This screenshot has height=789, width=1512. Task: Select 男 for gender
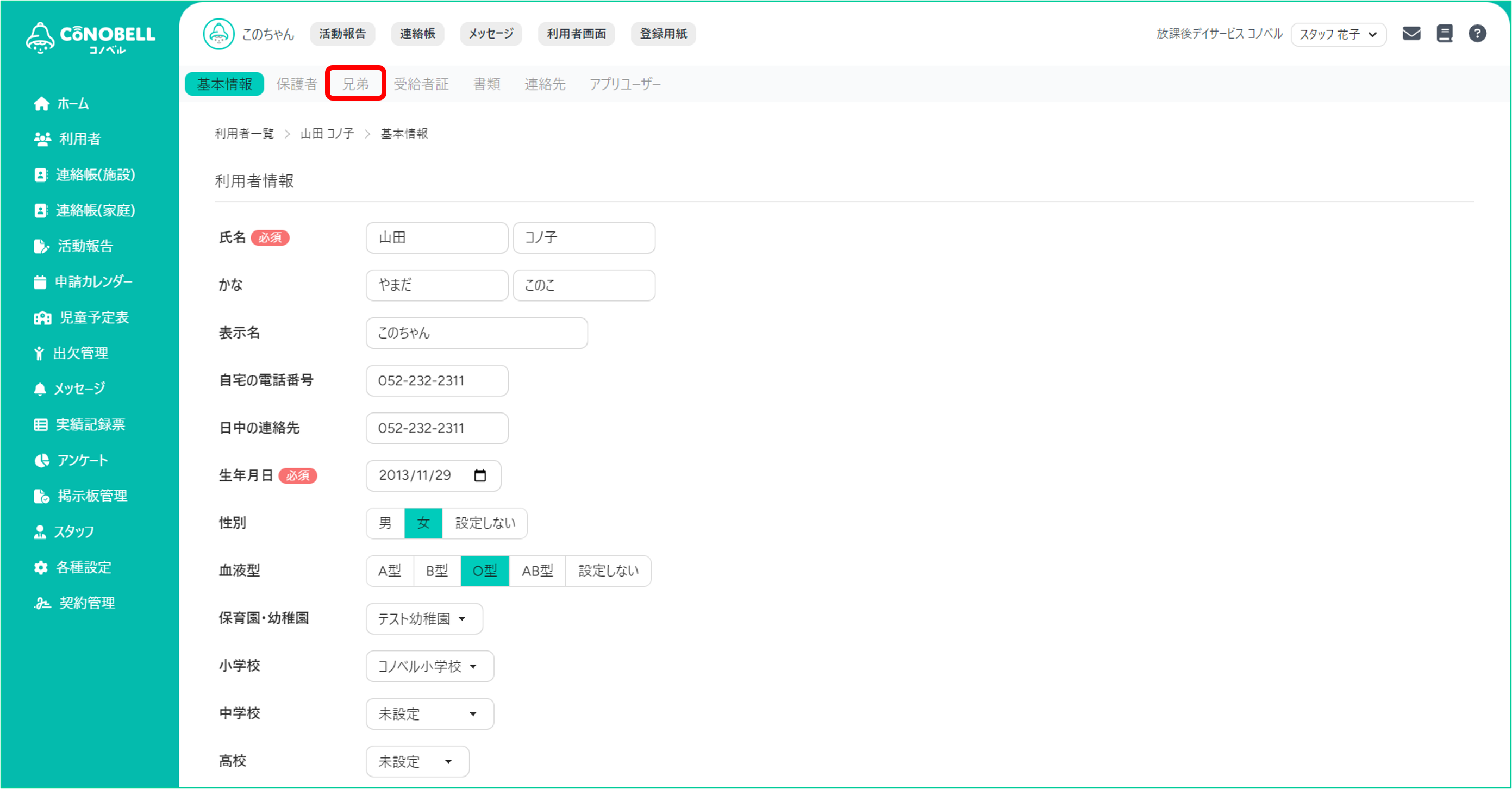[385, 523]
